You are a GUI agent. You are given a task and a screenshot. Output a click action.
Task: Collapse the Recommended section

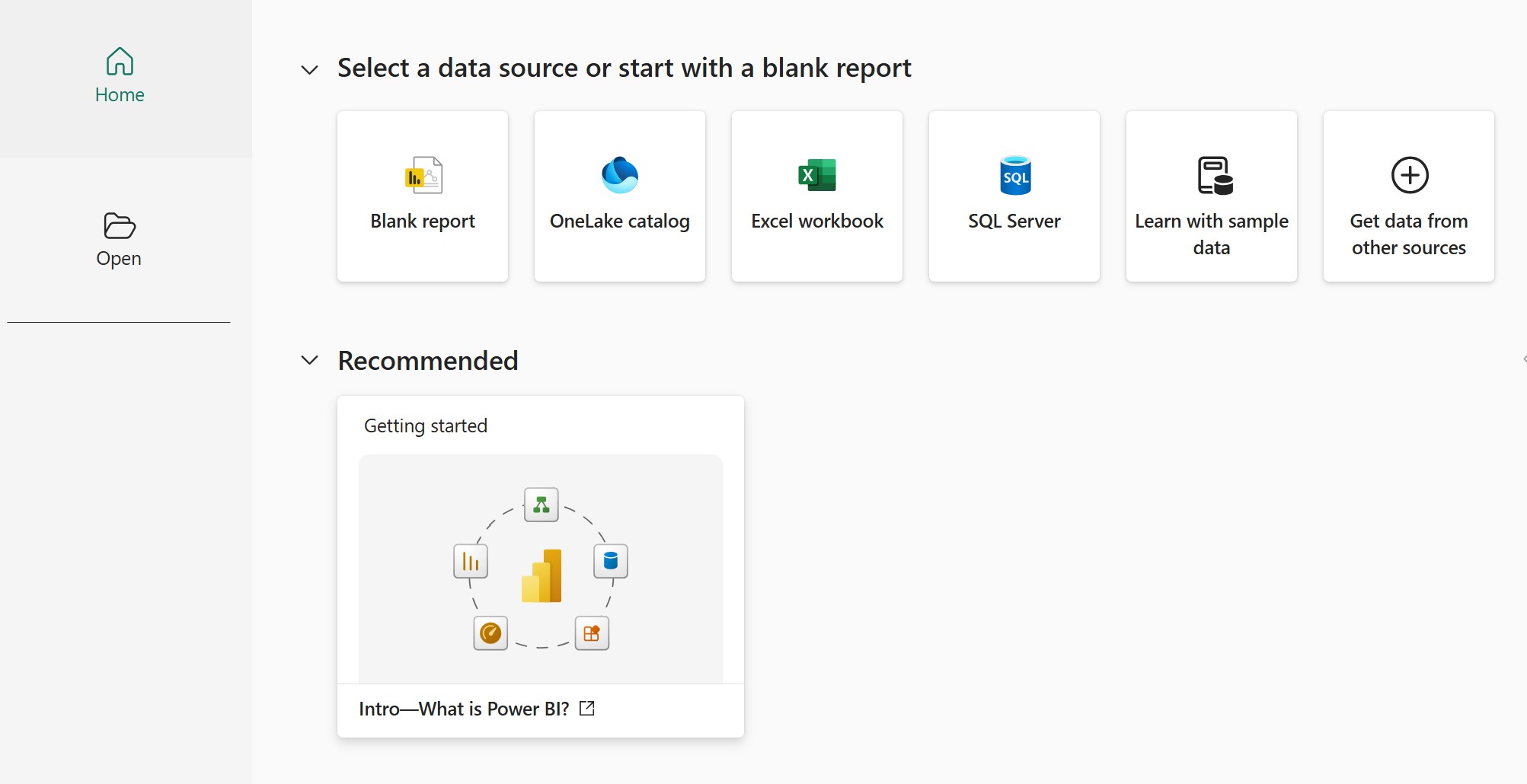coord(309,360)
